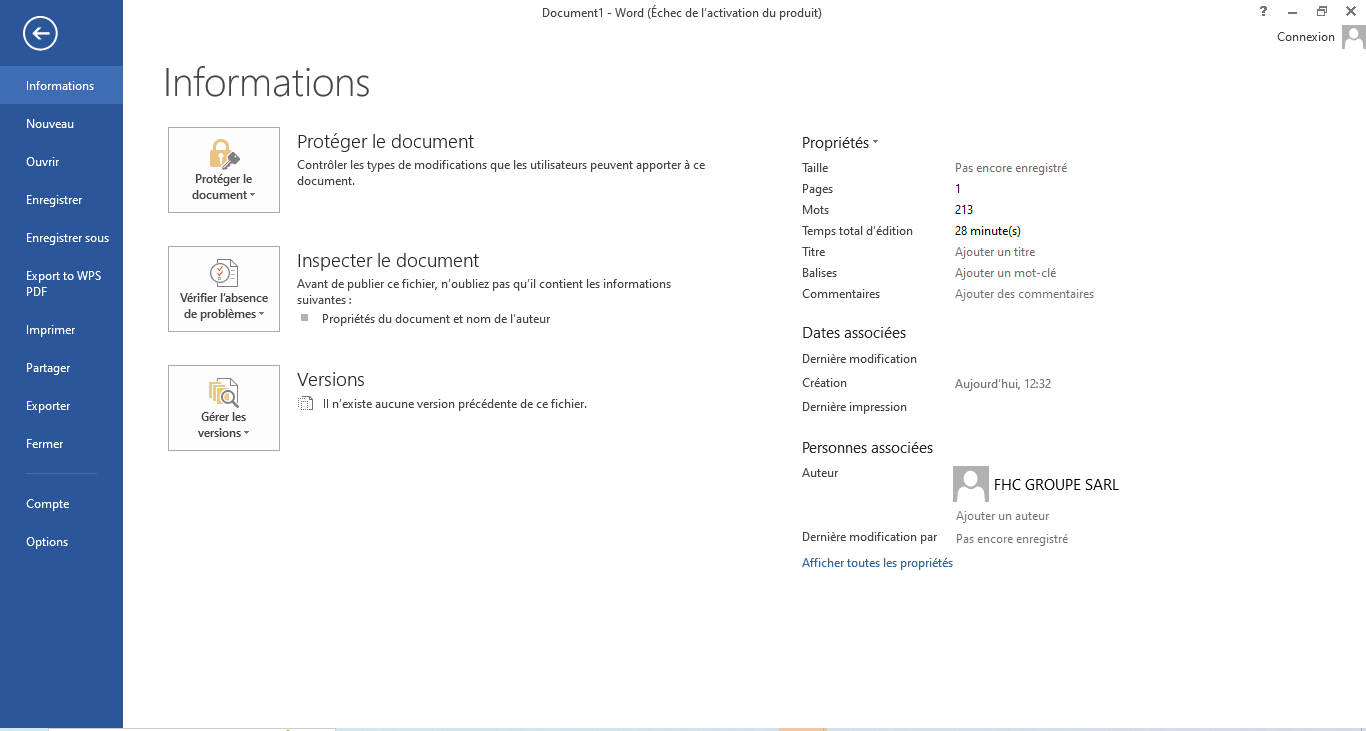Screen dimensions: 1366x731
Task: Go to the Ouvrir menu item
Action: click(x=61, y=162)
